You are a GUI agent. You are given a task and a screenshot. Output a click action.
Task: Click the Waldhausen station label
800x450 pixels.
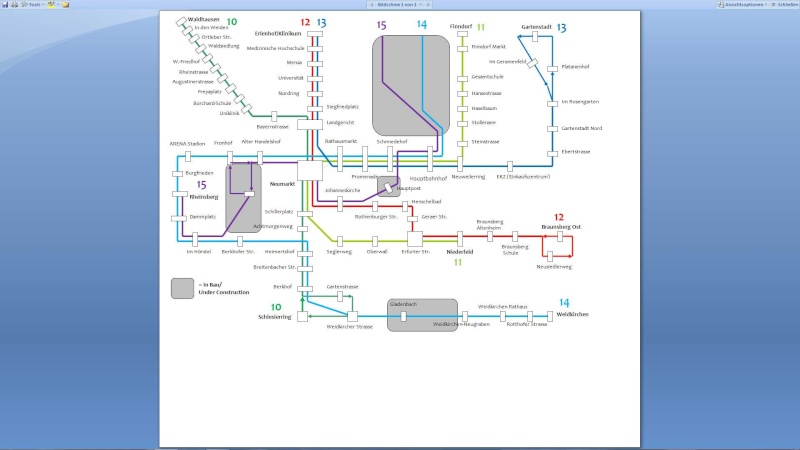pos(204,19)
